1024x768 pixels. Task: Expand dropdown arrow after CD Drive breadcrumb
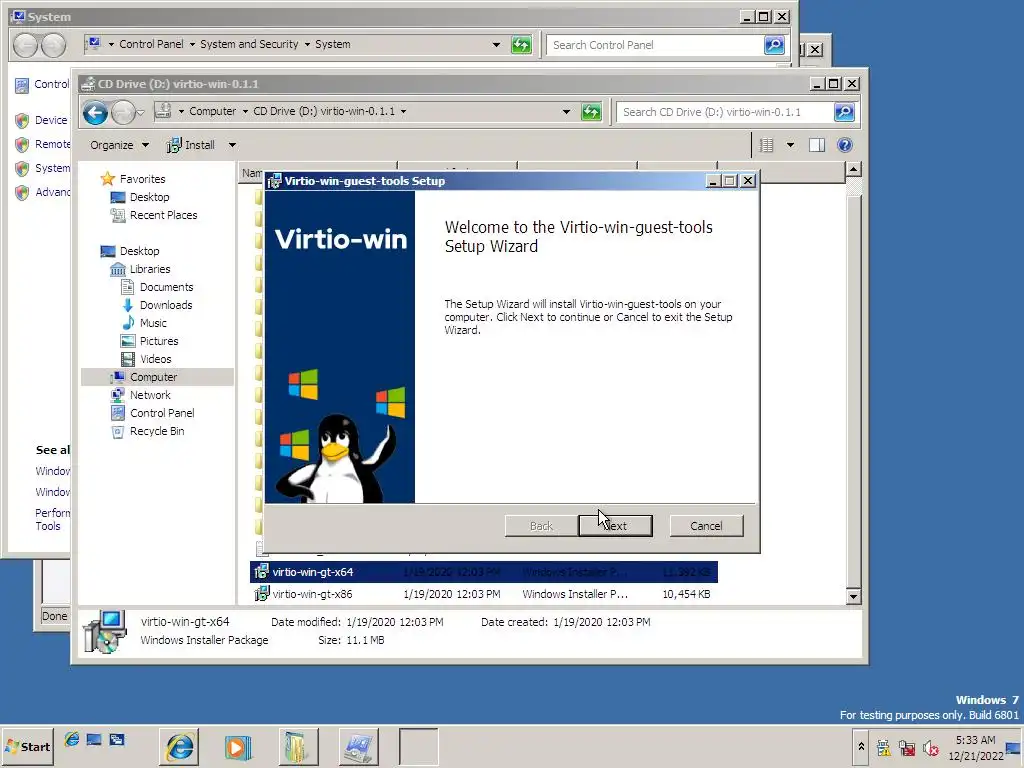404,111
